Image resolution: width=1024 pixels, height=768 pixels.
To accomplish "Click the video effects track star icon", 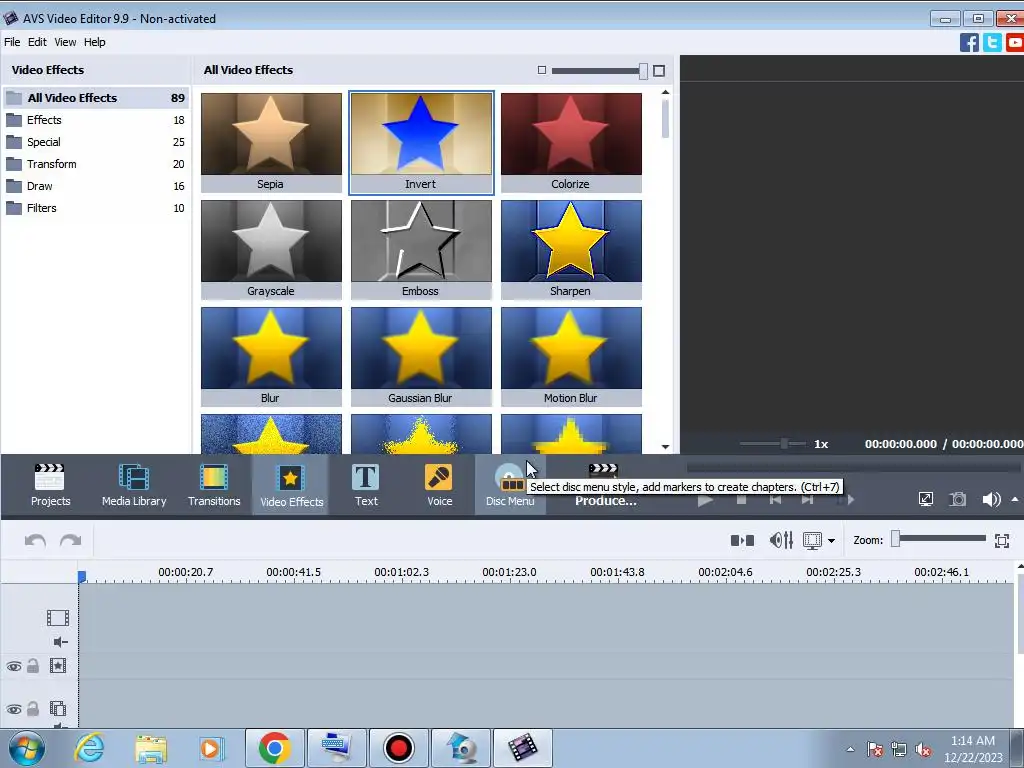I will (x=57, y=666).
